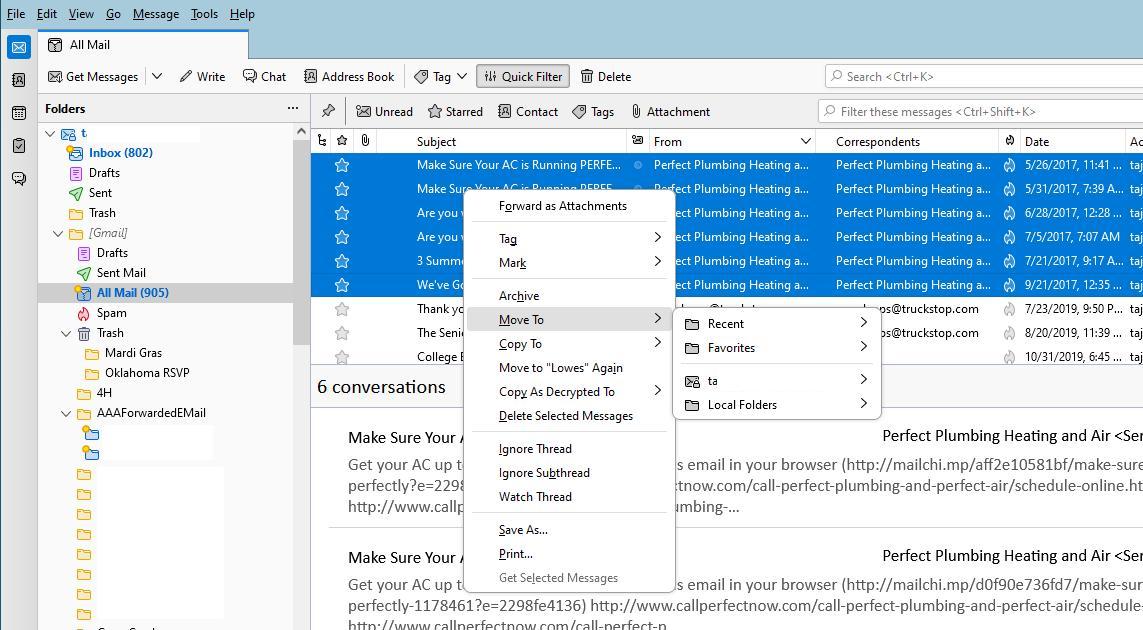Star the message from truckstop.com
Screen dimensions: 1143x630
[x=342, y=309]
